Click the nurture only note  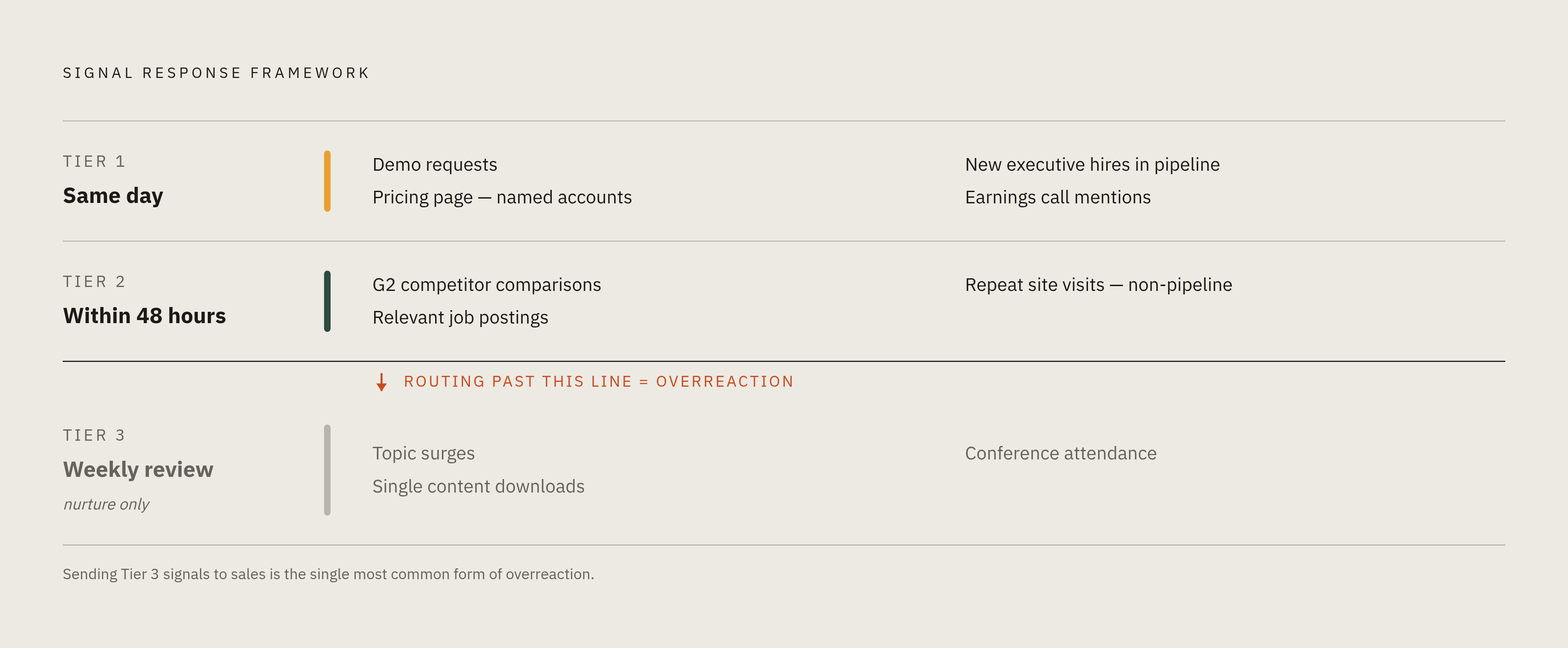tap(106, 504)
